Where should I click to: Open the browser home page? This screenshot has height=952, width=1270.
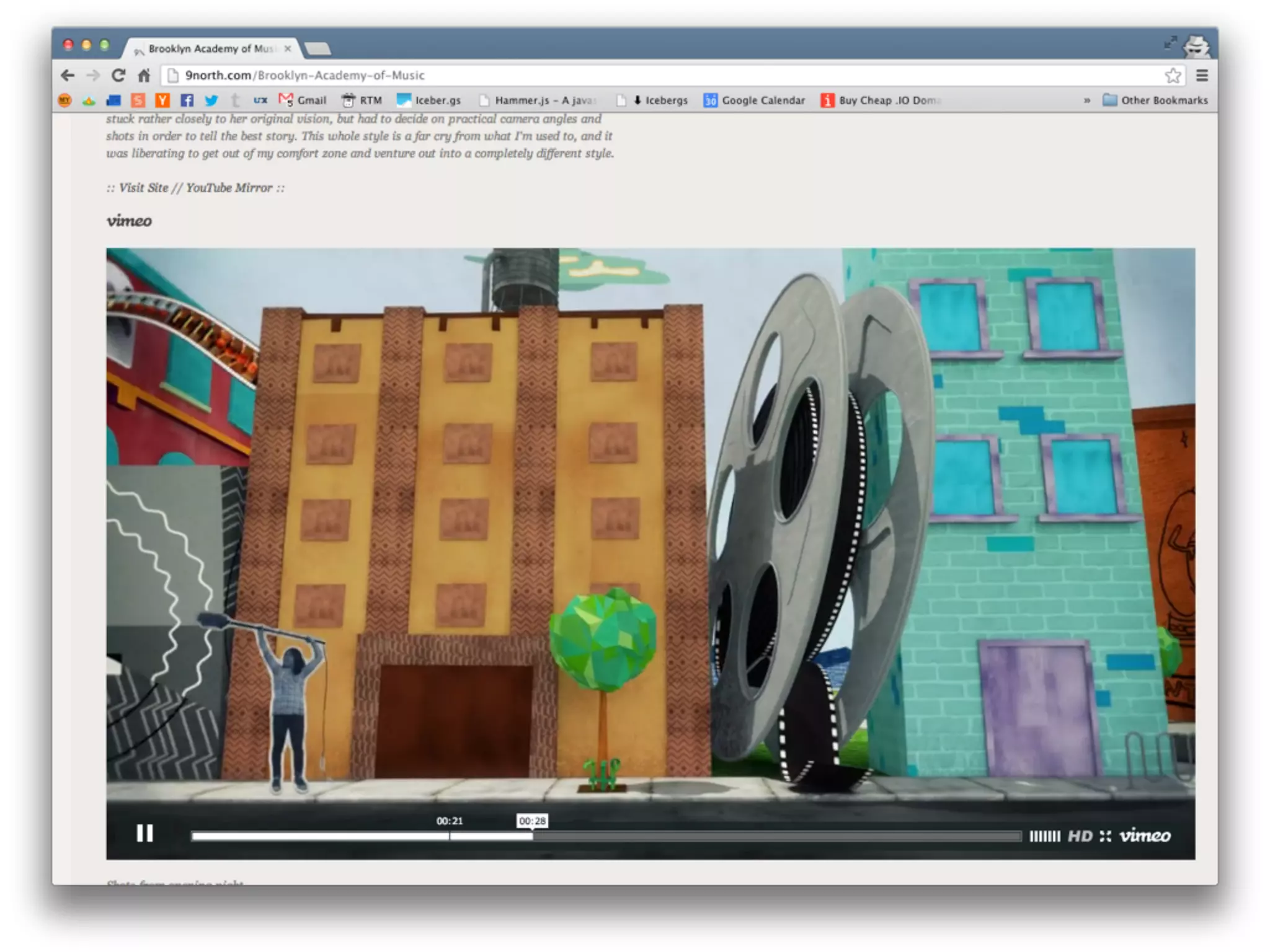tap(144, 76)
